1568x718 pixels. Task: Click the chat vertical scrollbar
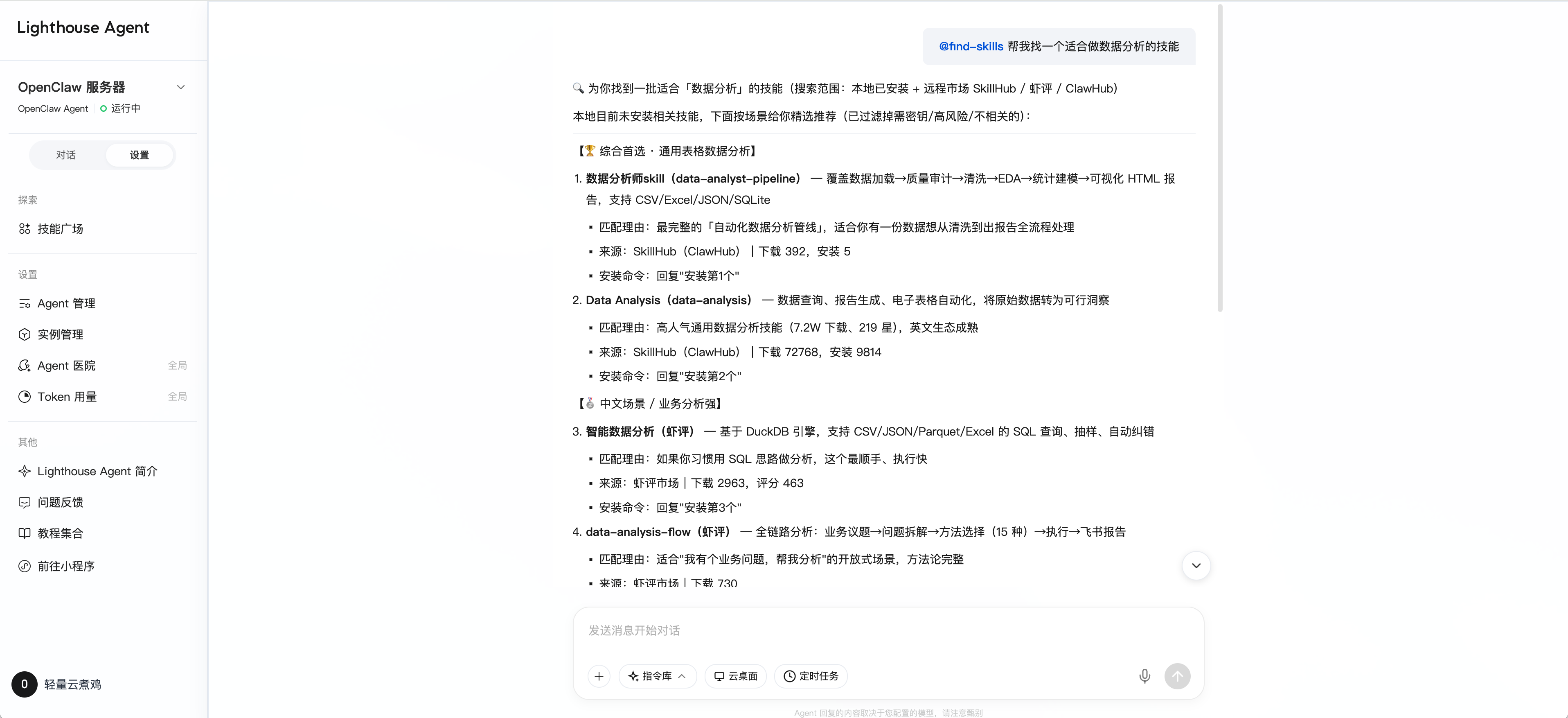(x=1220, y=158)
